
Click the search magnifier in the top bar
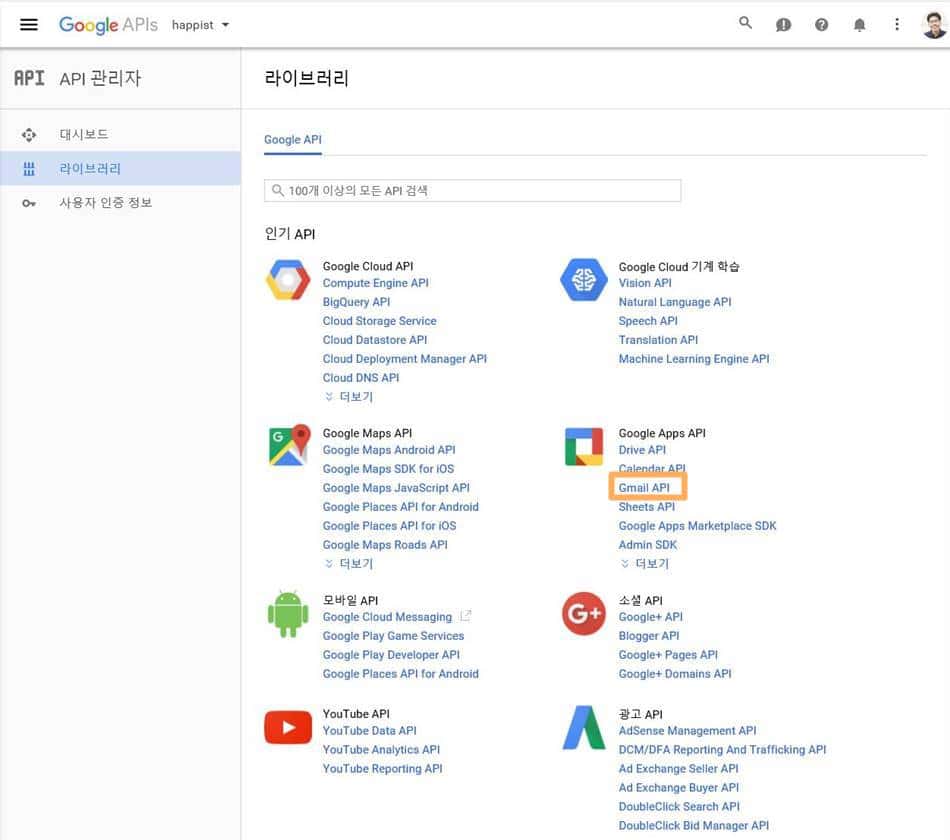point(745,23)
